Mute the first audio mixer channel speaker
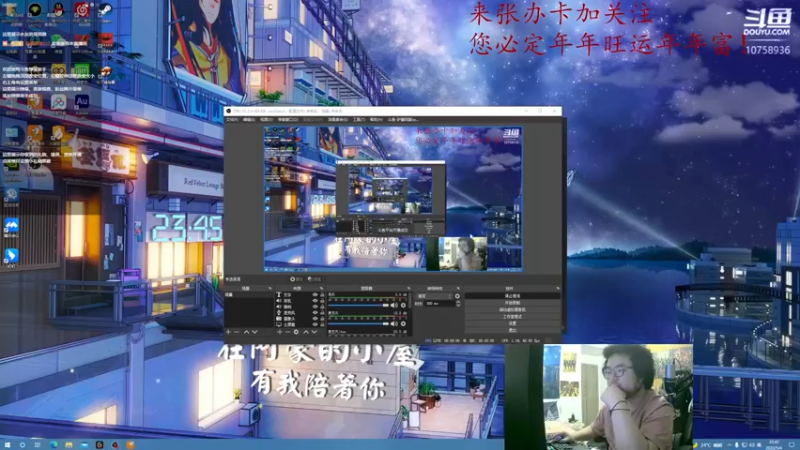The image size is (800, 450). tap(394, 305)
